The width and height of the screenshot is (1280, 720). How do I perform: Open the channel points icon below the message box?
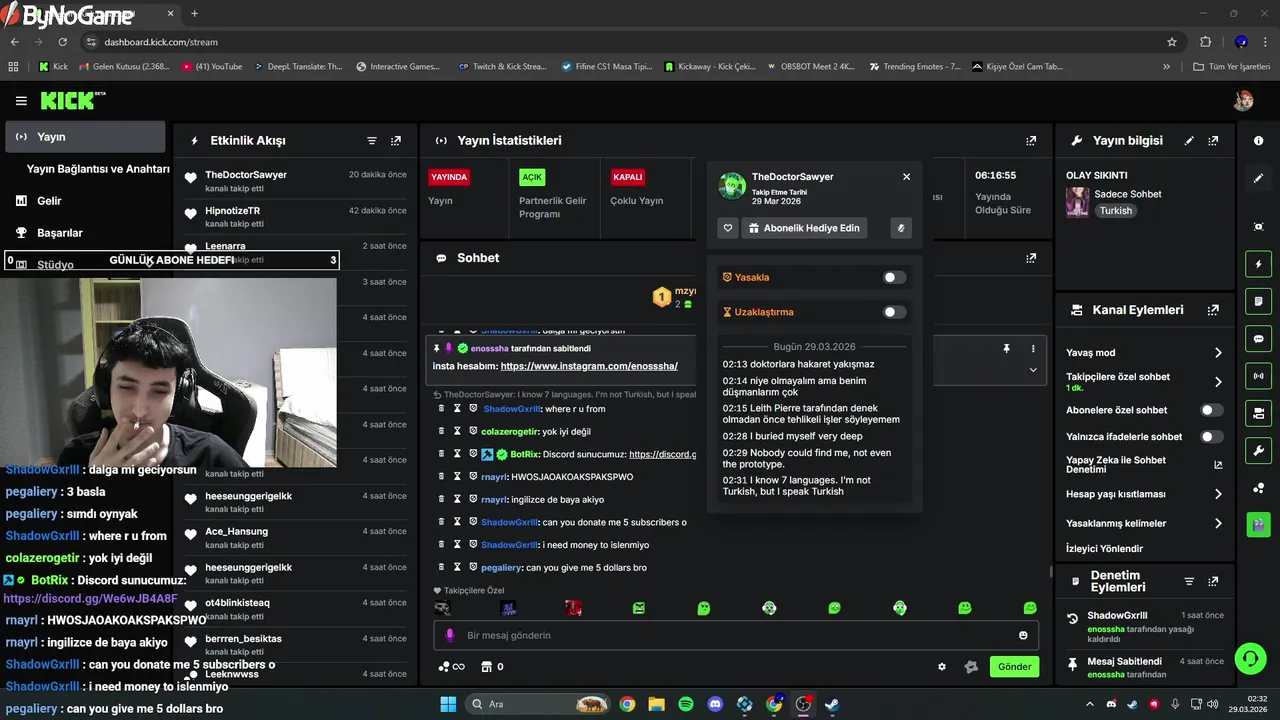(x=452, y=667)
